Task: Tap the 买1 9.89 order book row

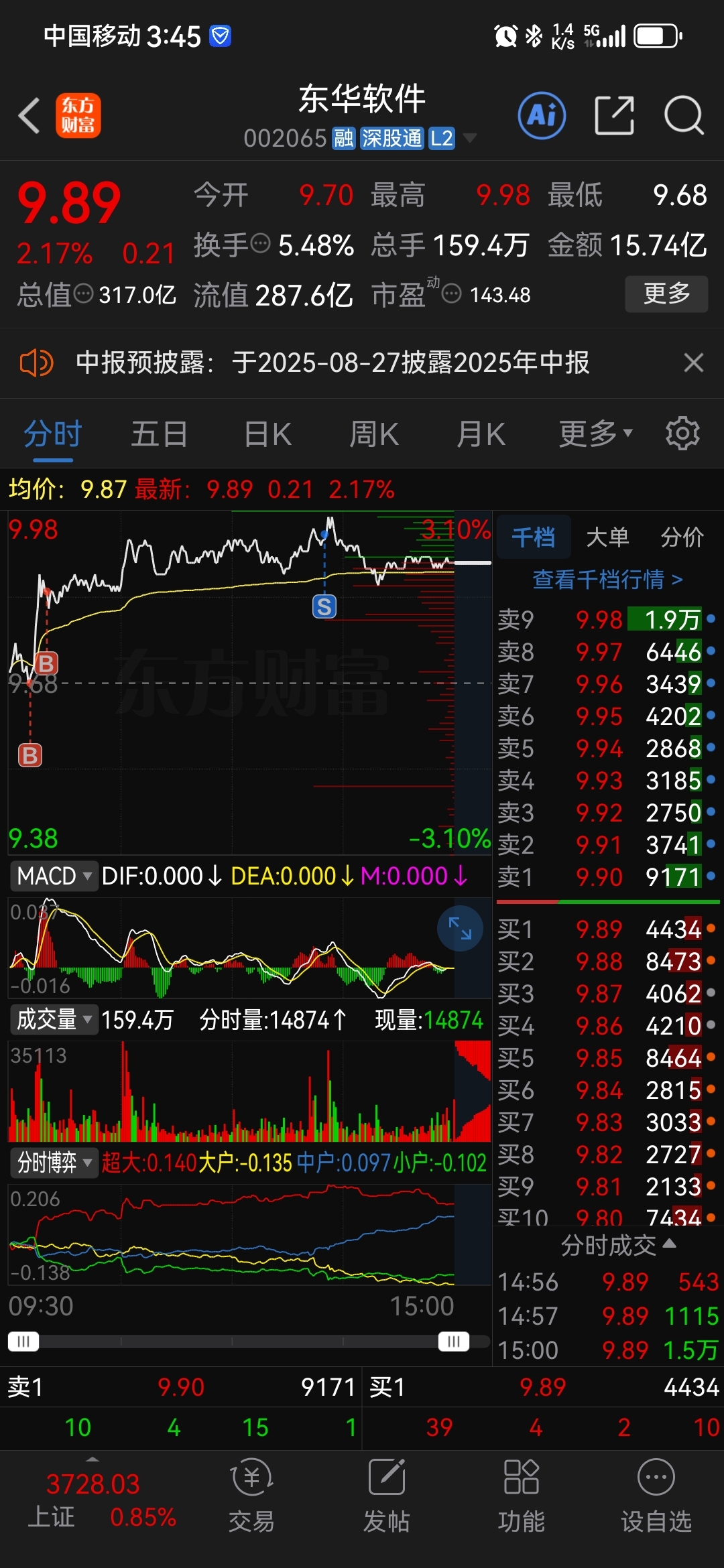Action: point(607,929)
